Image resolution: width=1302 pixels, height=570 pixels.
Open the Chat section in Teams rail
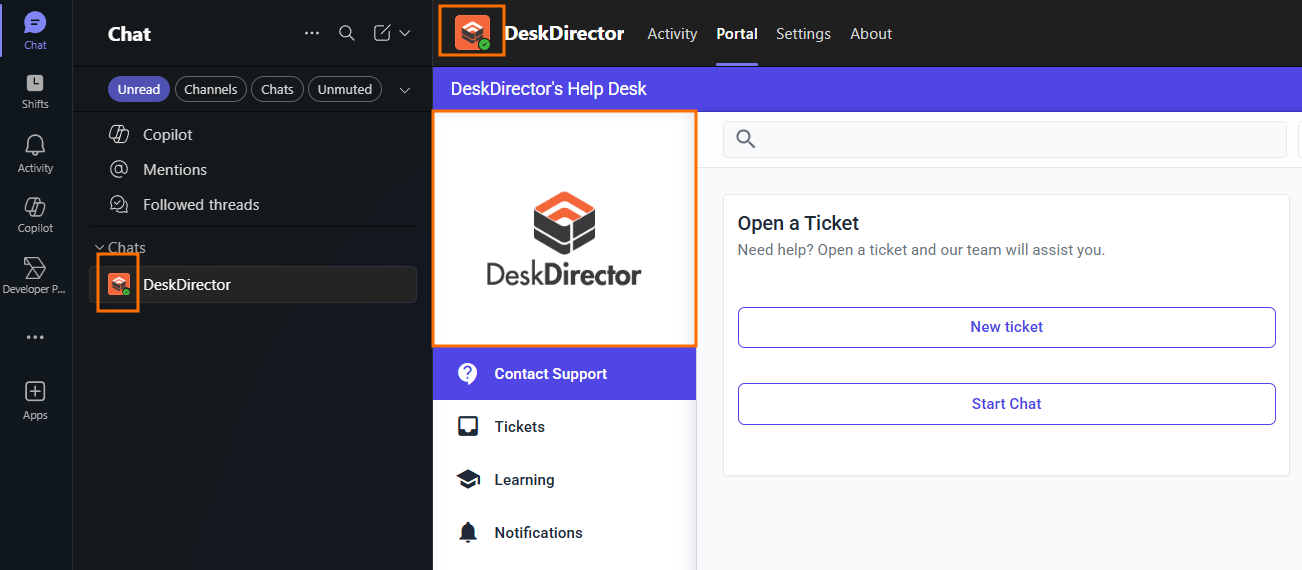pos(35,30)
